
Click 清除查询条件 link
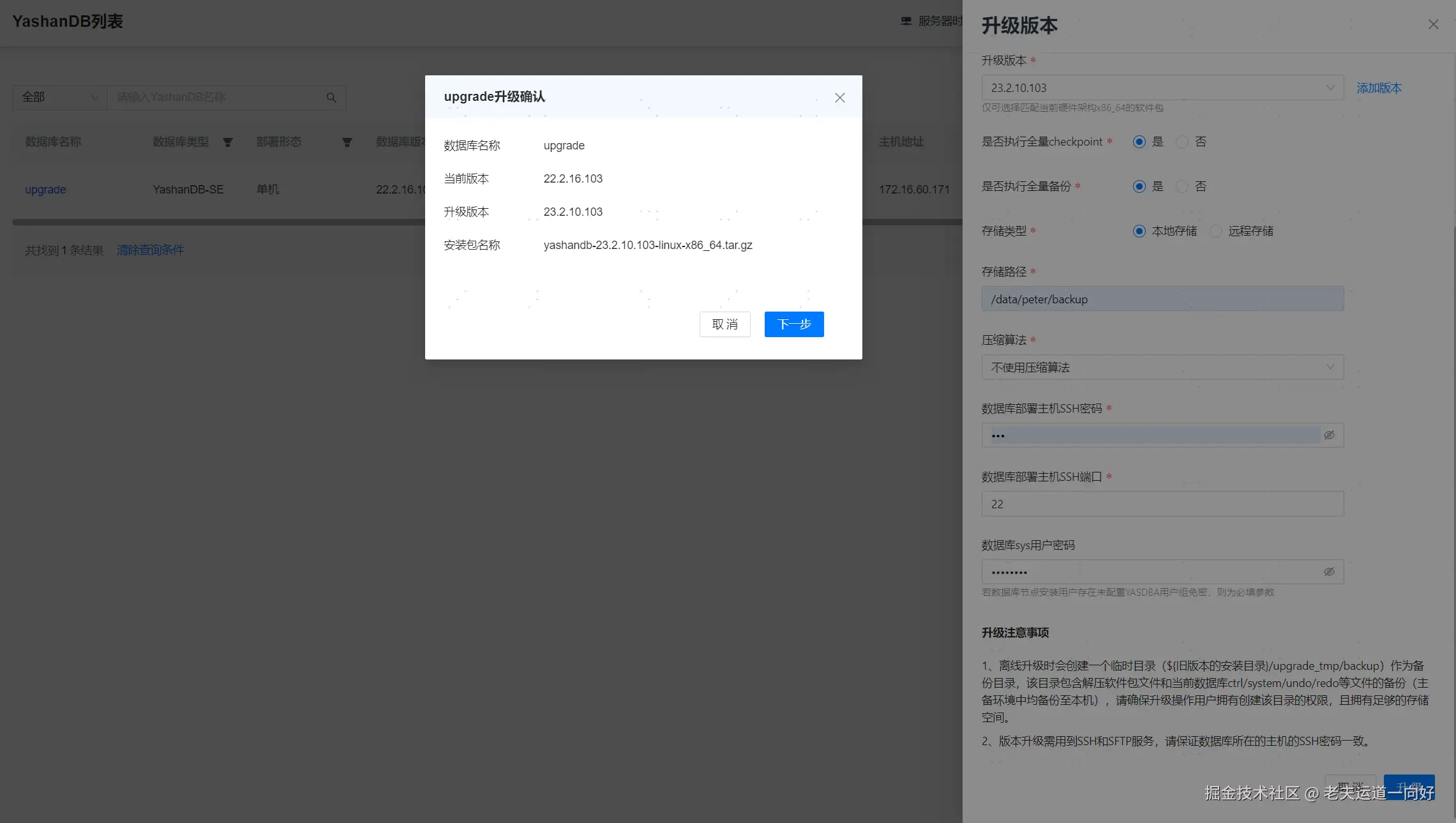coord(150,250)
